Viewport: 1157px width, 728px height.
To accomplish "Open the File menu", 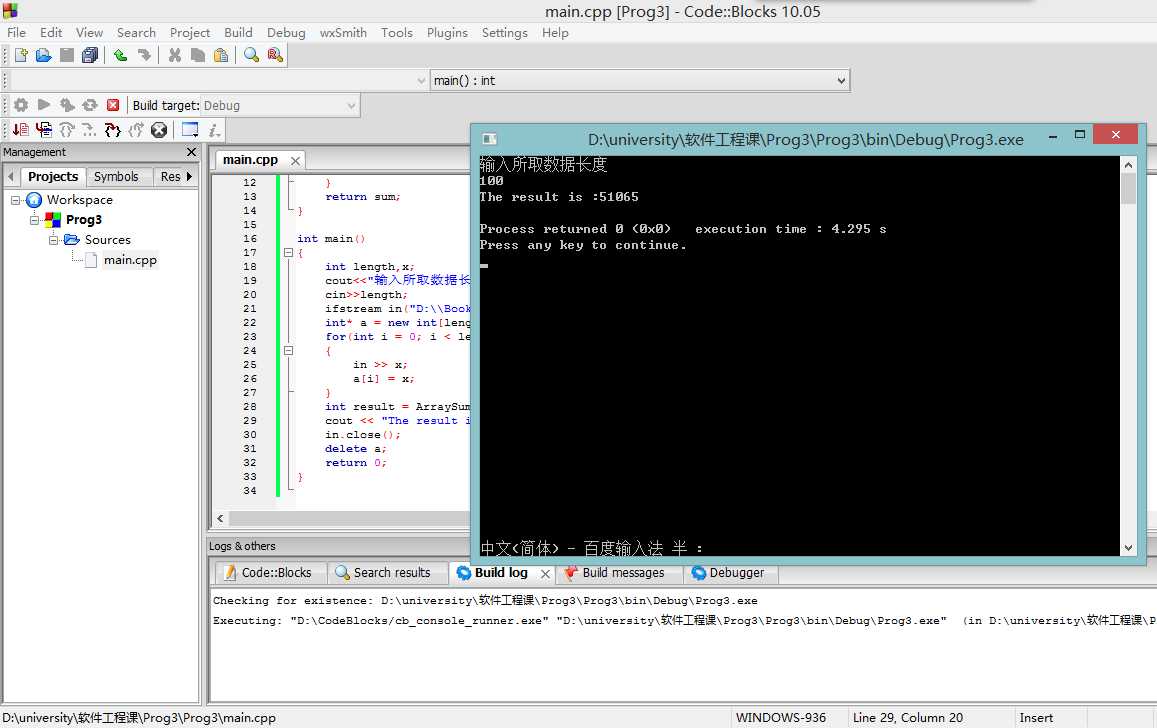I will click(x=16, y=32).
